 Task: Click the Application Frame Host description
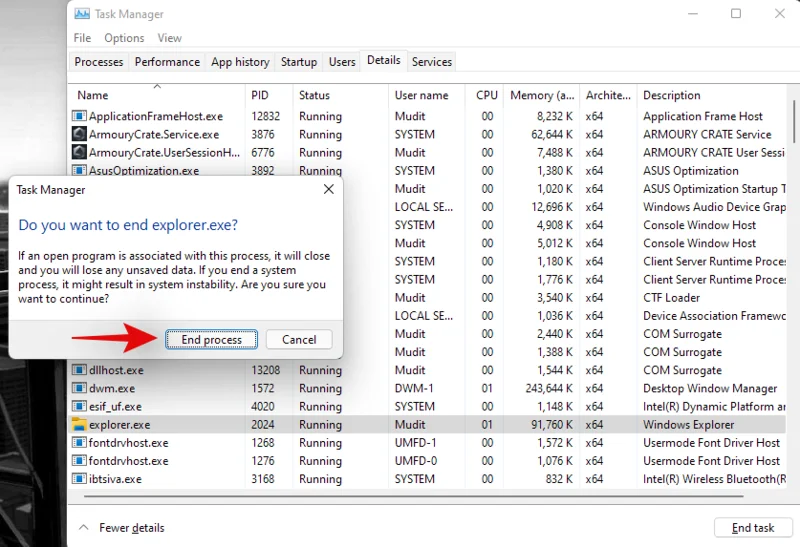point(703,116)
